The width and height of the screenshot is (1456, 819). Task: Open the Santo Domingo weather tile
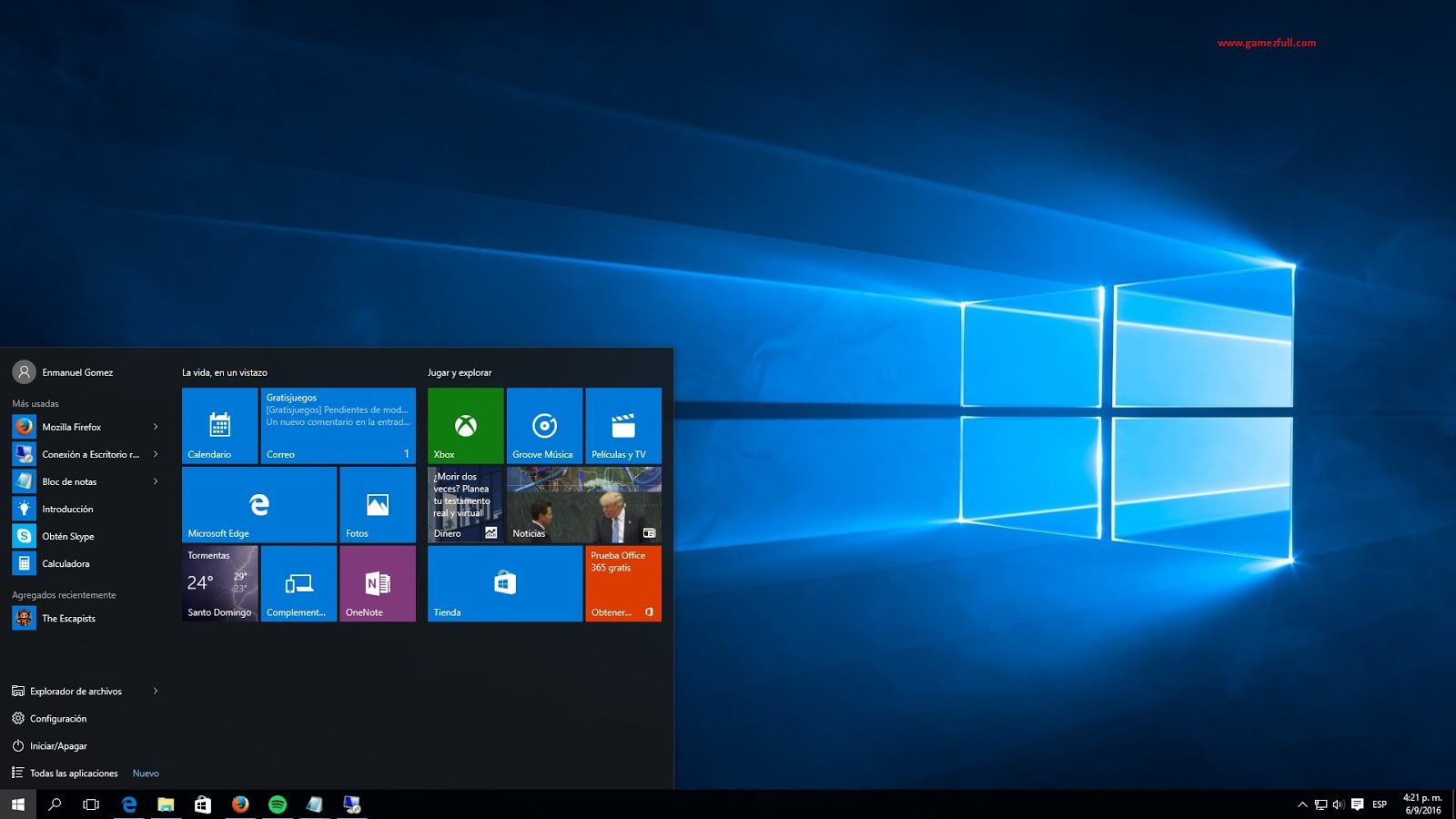click(x=219, y=584)
